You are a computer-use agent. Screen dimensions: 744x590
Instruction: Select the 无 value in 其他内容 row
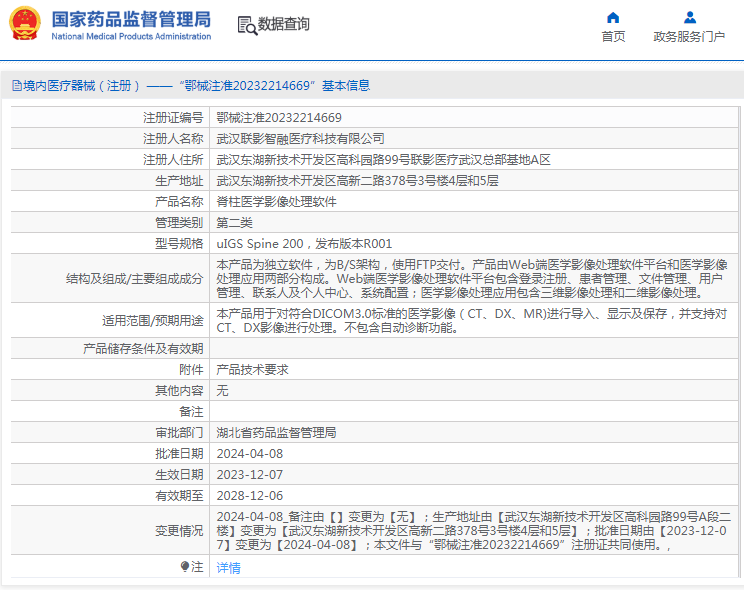coord(222,390)
